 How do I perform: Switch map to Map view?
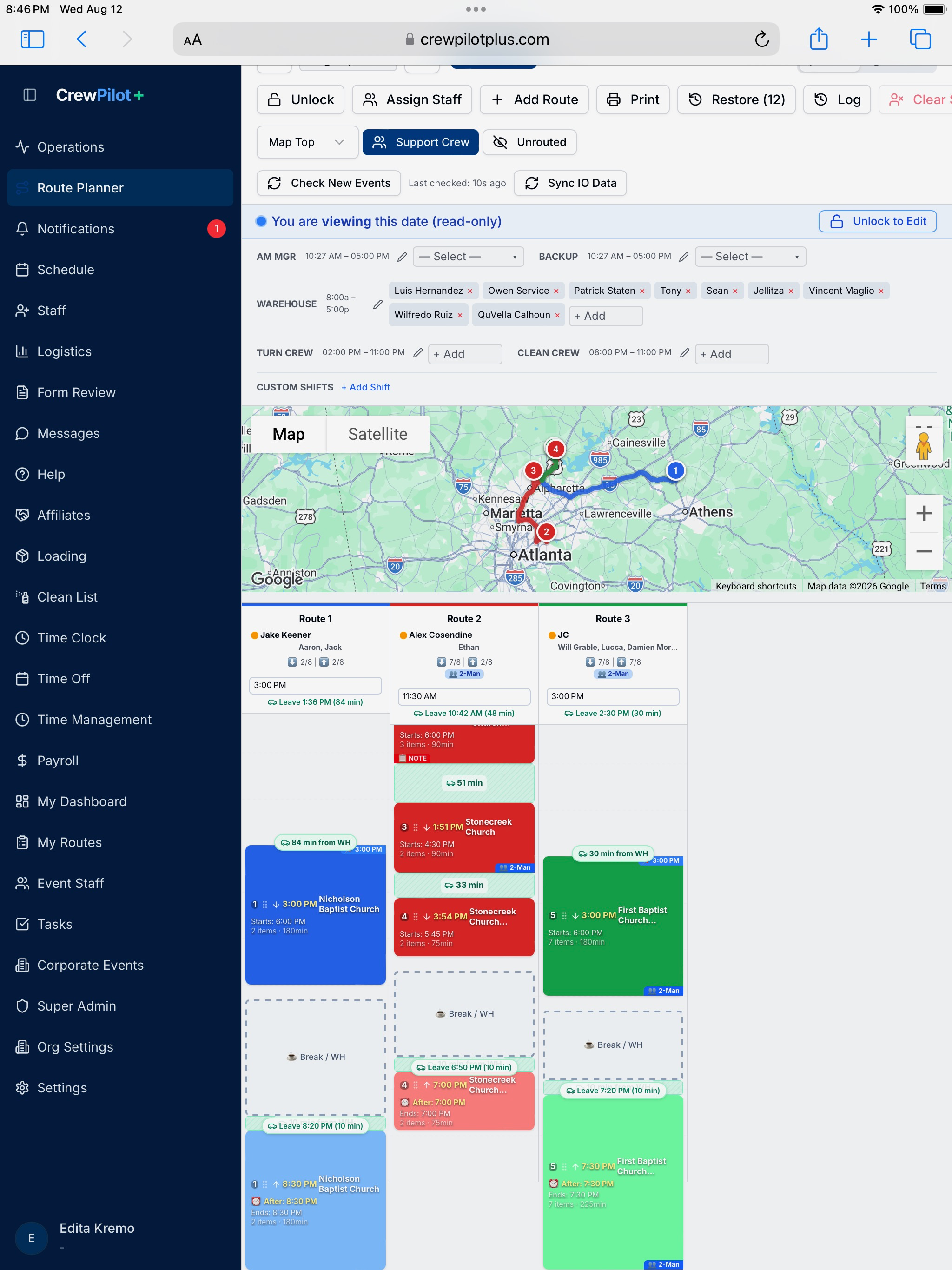(x=288, y=434)
